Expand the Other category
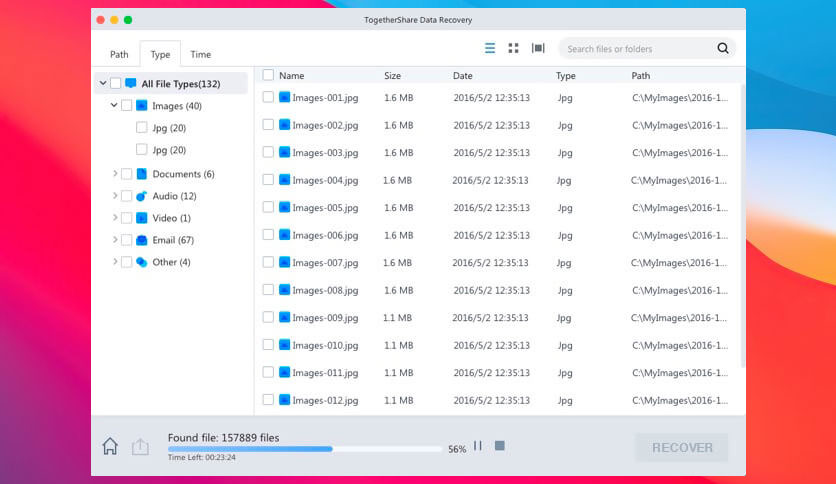This screenshot has width=836, height=484. click(x=115, y=262)
